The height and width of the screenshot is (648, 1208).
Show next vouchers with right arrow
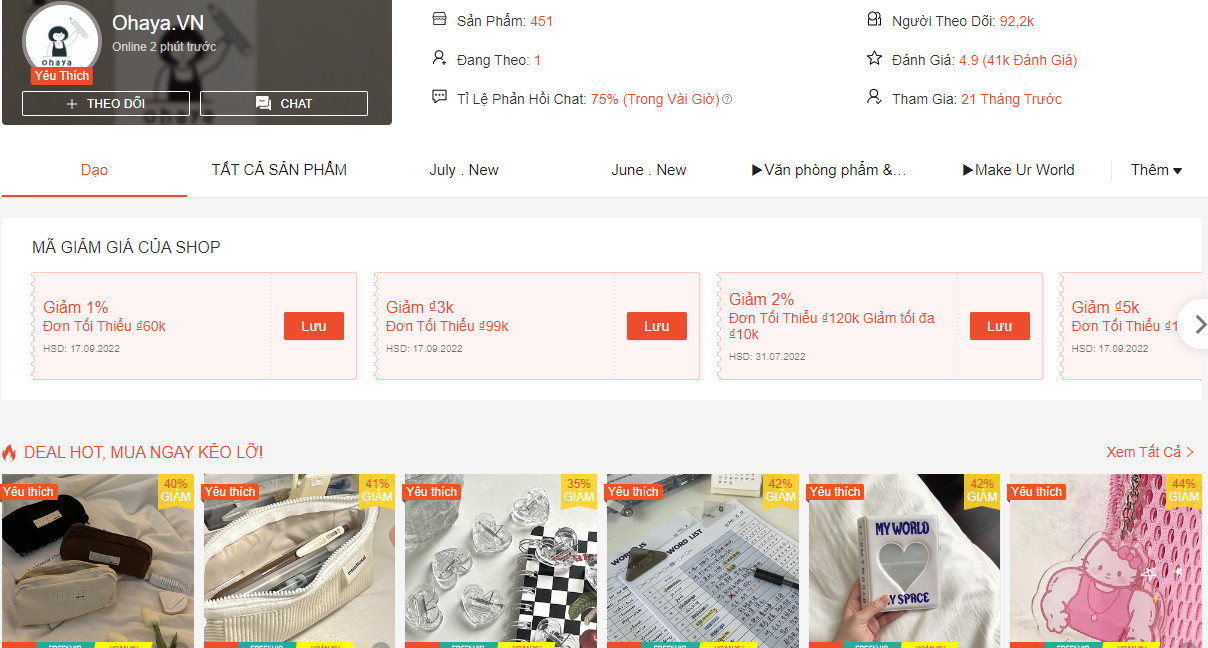pos(1197,325)
